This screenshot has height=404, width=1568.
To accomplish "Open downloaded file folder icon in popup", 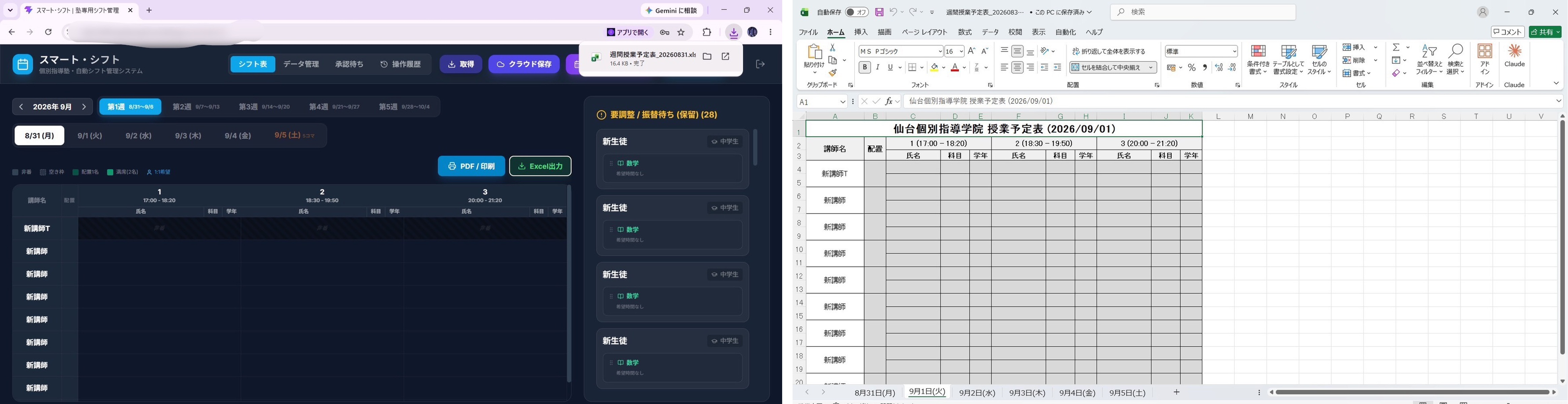I will click(x=707, y=57).
